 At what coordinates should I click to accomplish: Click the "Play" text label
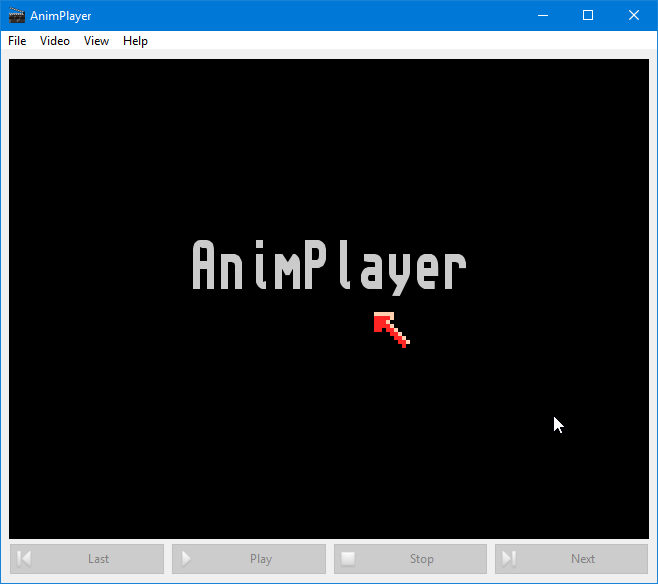[261, 559]
